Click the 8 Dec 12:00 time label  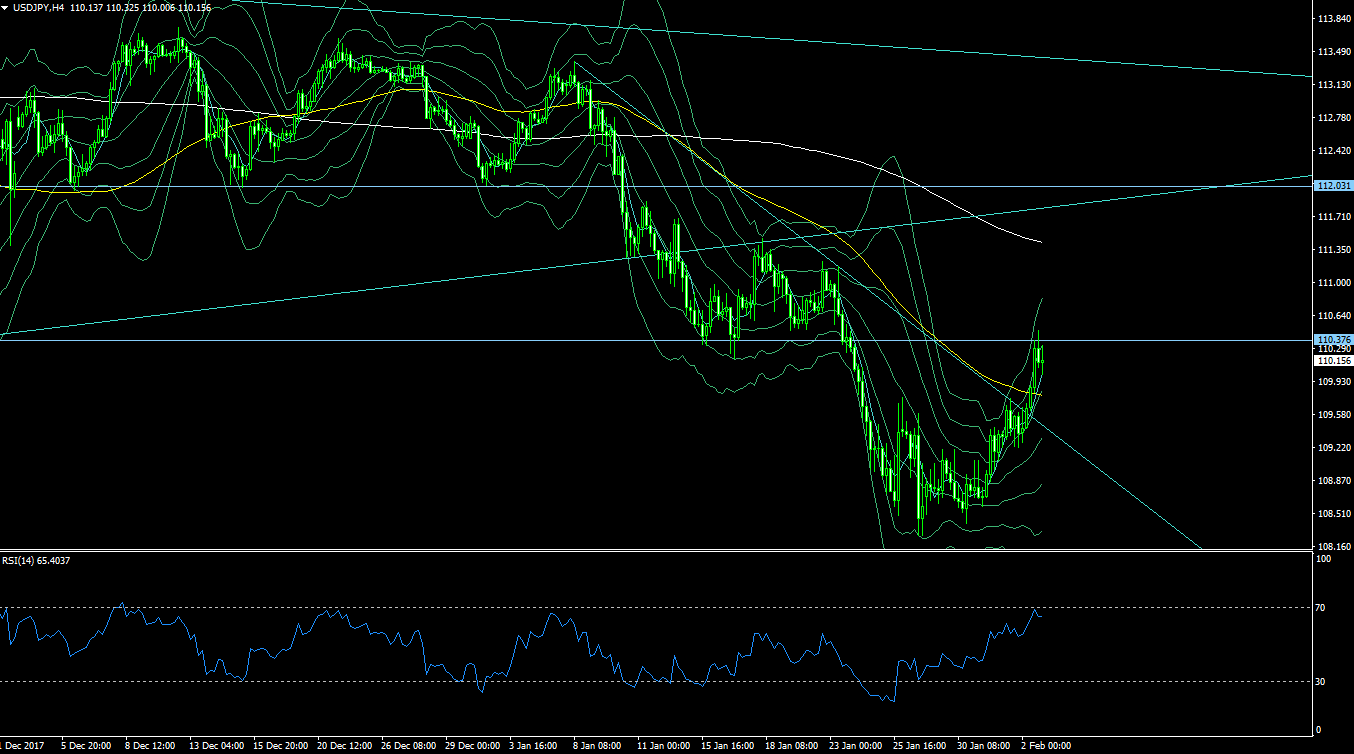pos(150,746)
